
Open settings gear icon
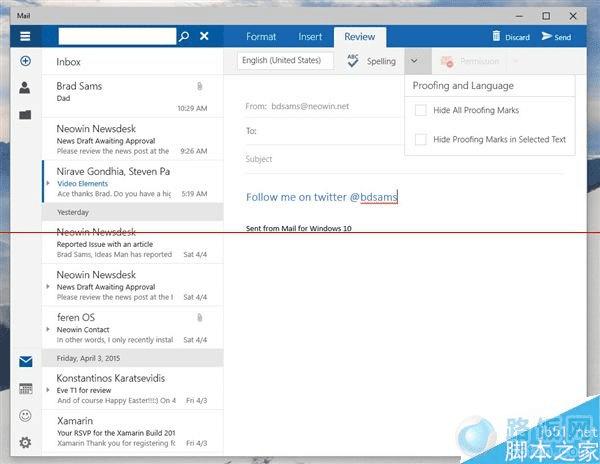click(x=25, y=443)
